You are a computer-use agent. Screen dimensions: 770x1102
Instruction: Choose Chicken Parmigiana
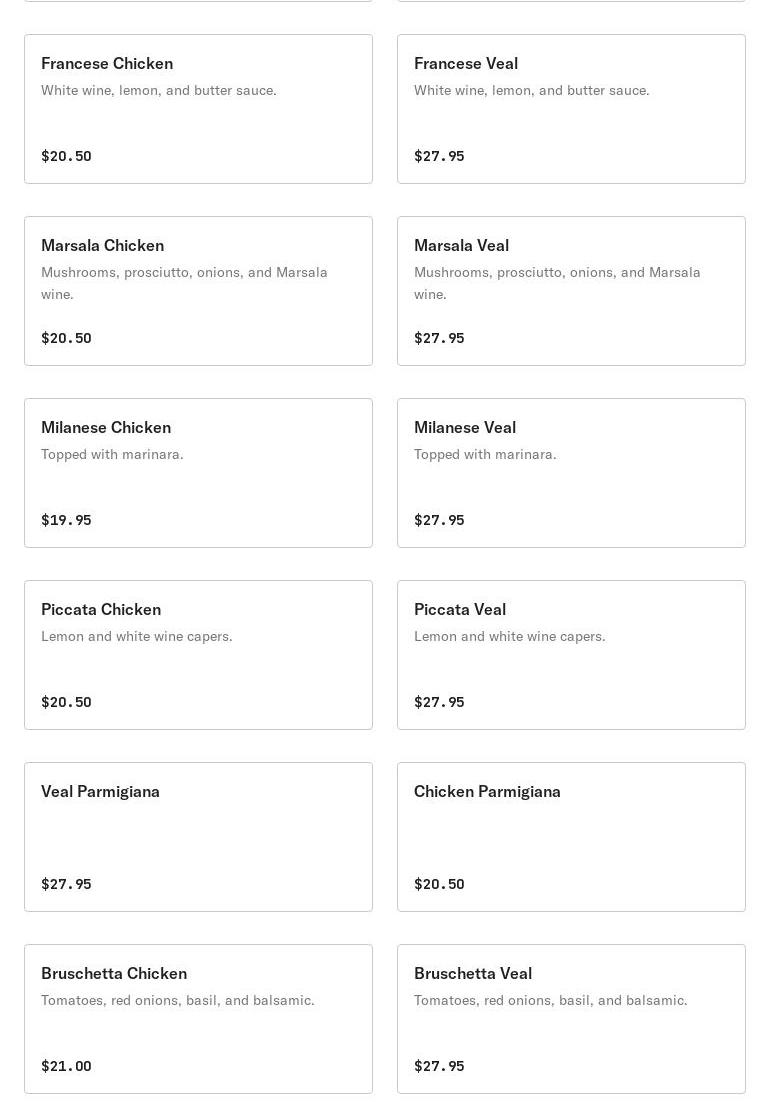tap(571, 837)
